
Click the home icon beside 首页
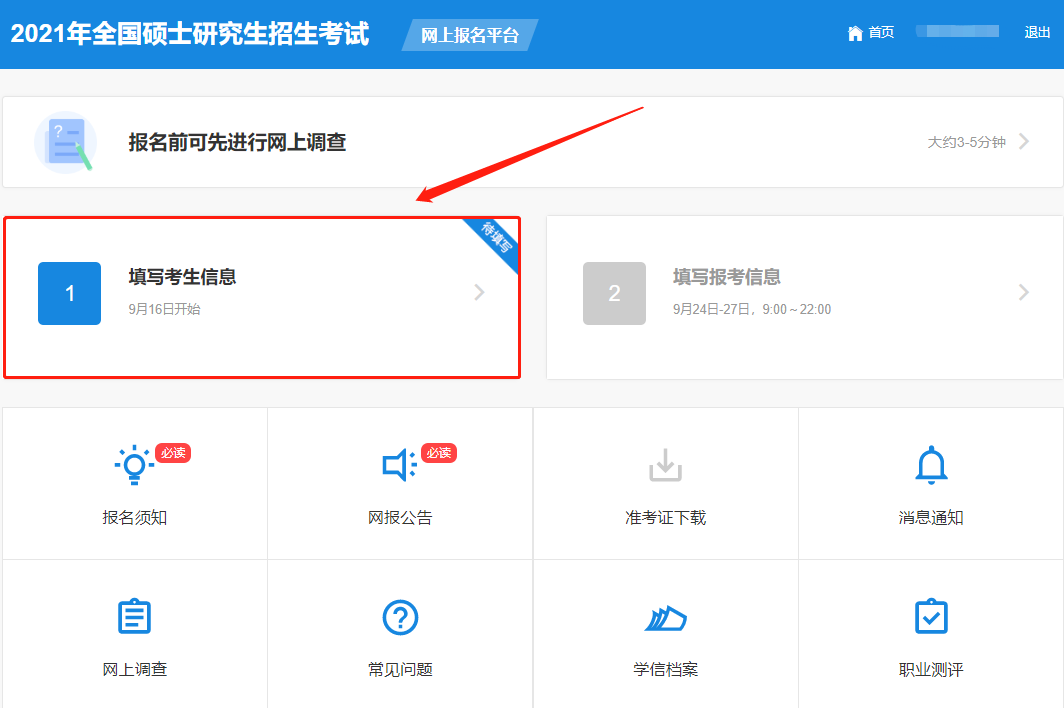point(855,33)
